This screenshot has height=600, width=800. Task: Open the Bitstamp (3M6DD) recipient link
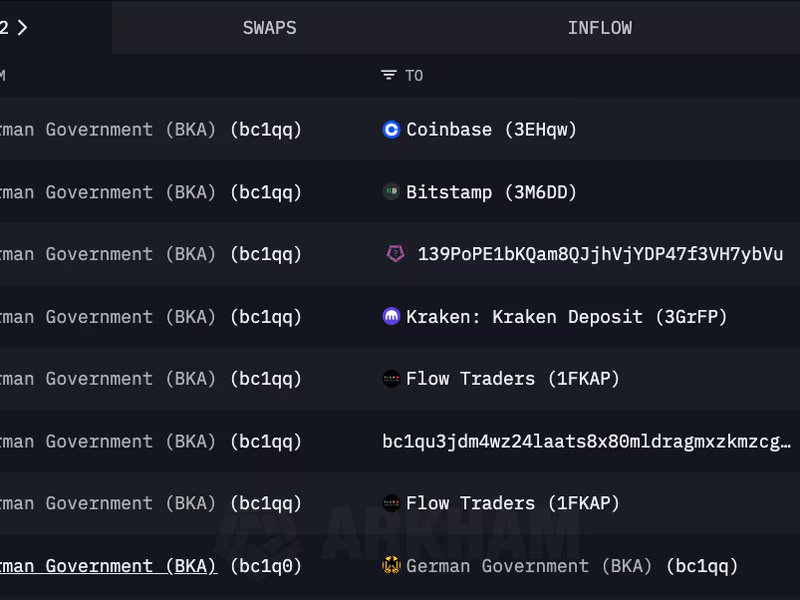pyautogui.click(x=491, y=192)
